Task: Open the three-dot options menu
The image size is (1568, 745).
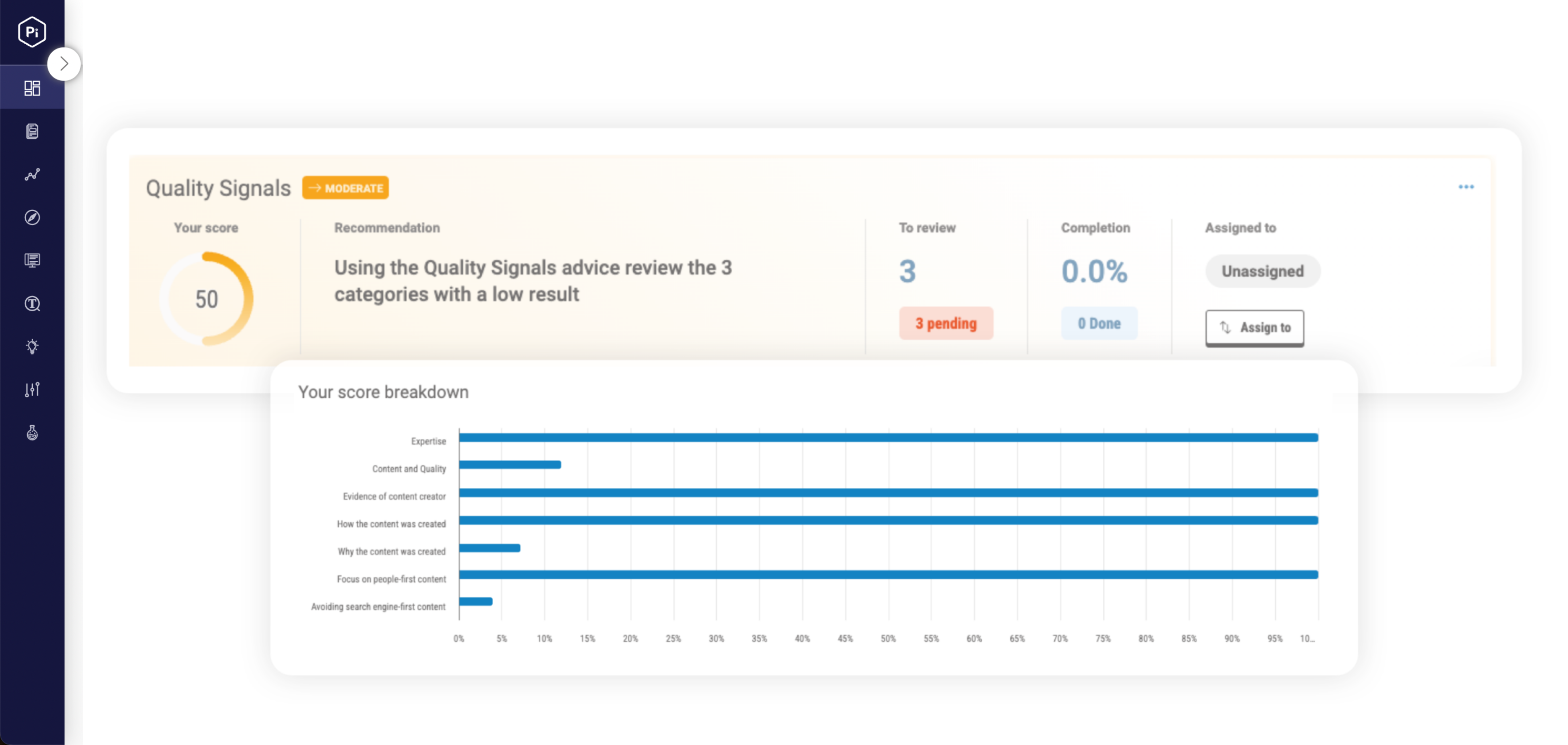Action: coord(1466,187)
